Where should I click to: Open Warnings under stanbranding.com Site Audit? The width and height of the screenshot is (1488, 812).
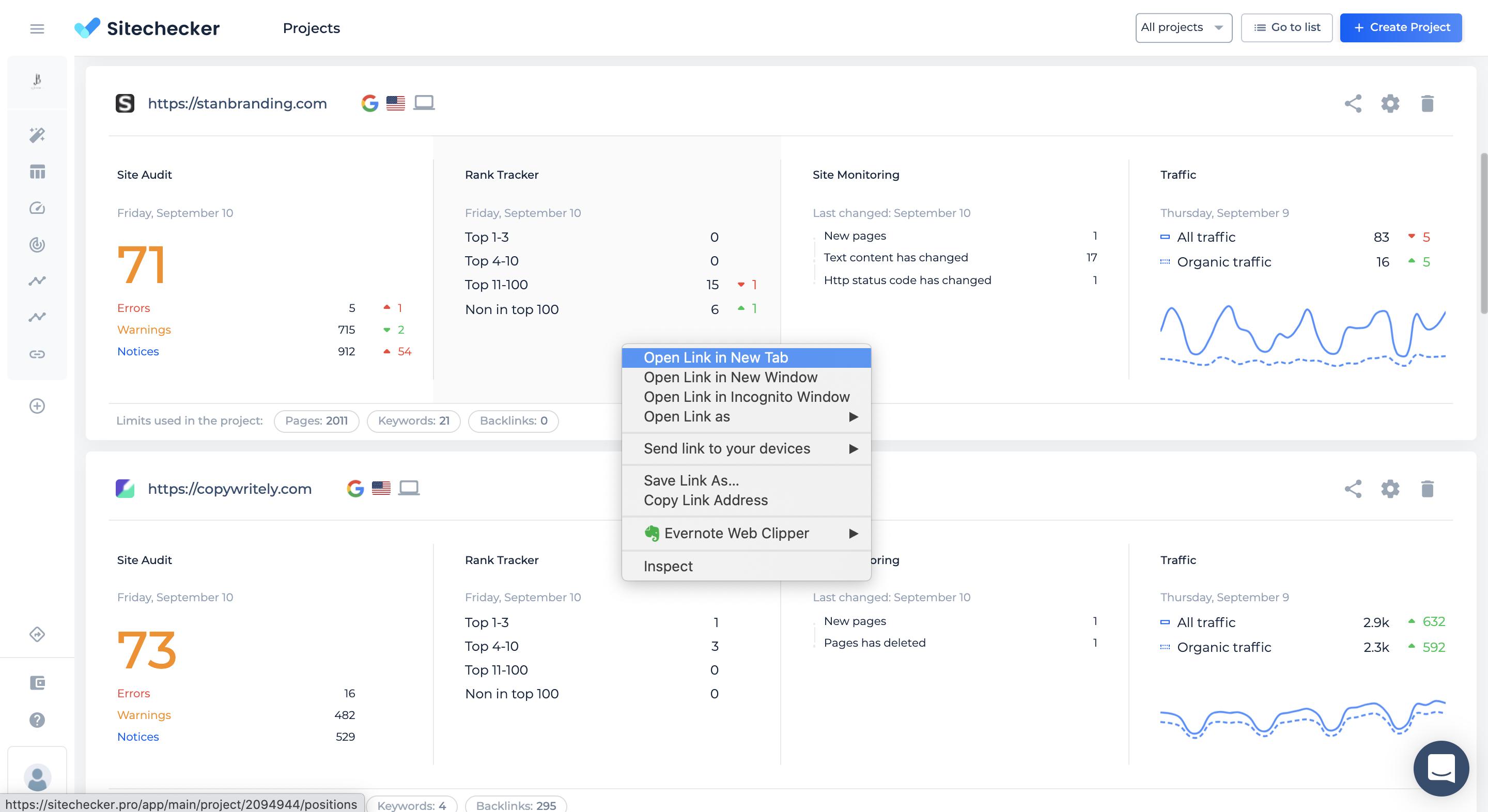coord(144,330)
